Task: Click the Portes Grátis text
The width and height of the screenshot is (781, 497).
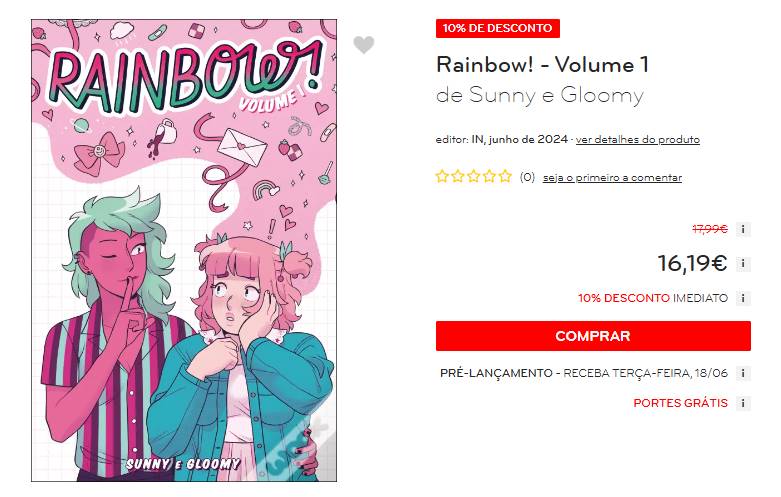Action: (x=680, y=403)
